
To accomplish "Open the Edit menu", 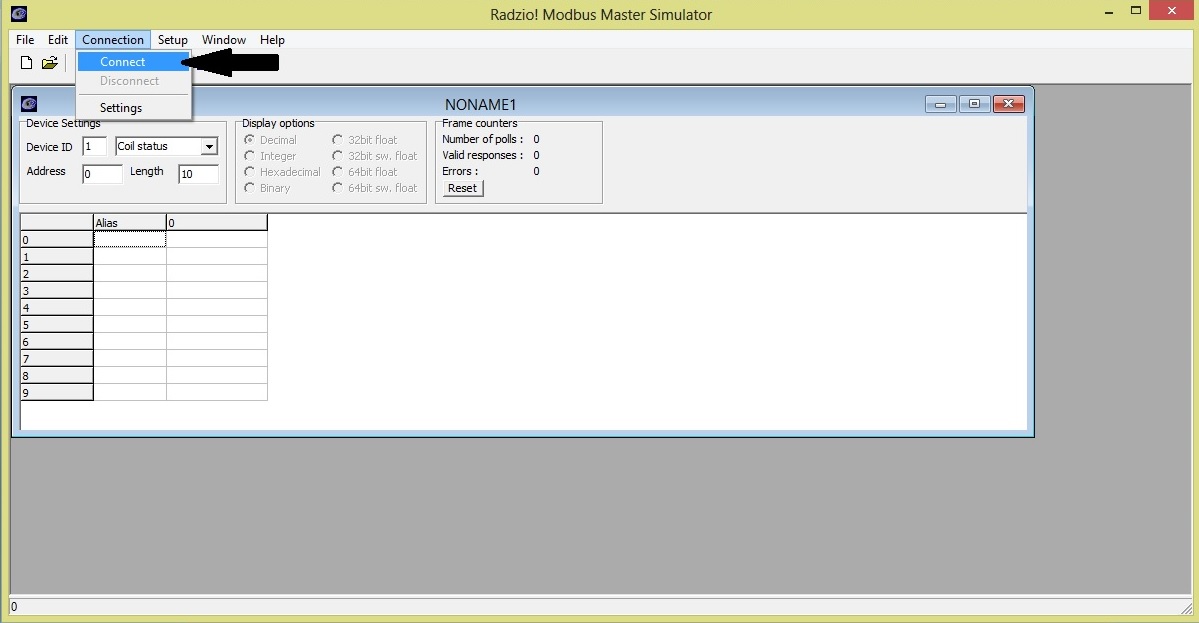I will coord(57,40).
